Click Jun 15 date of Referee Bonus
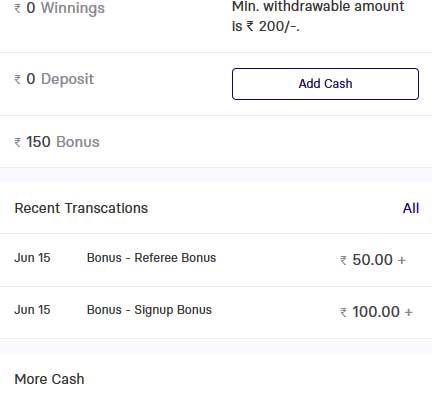The height and width of the screenshot is (397, 432). [32, 258]
